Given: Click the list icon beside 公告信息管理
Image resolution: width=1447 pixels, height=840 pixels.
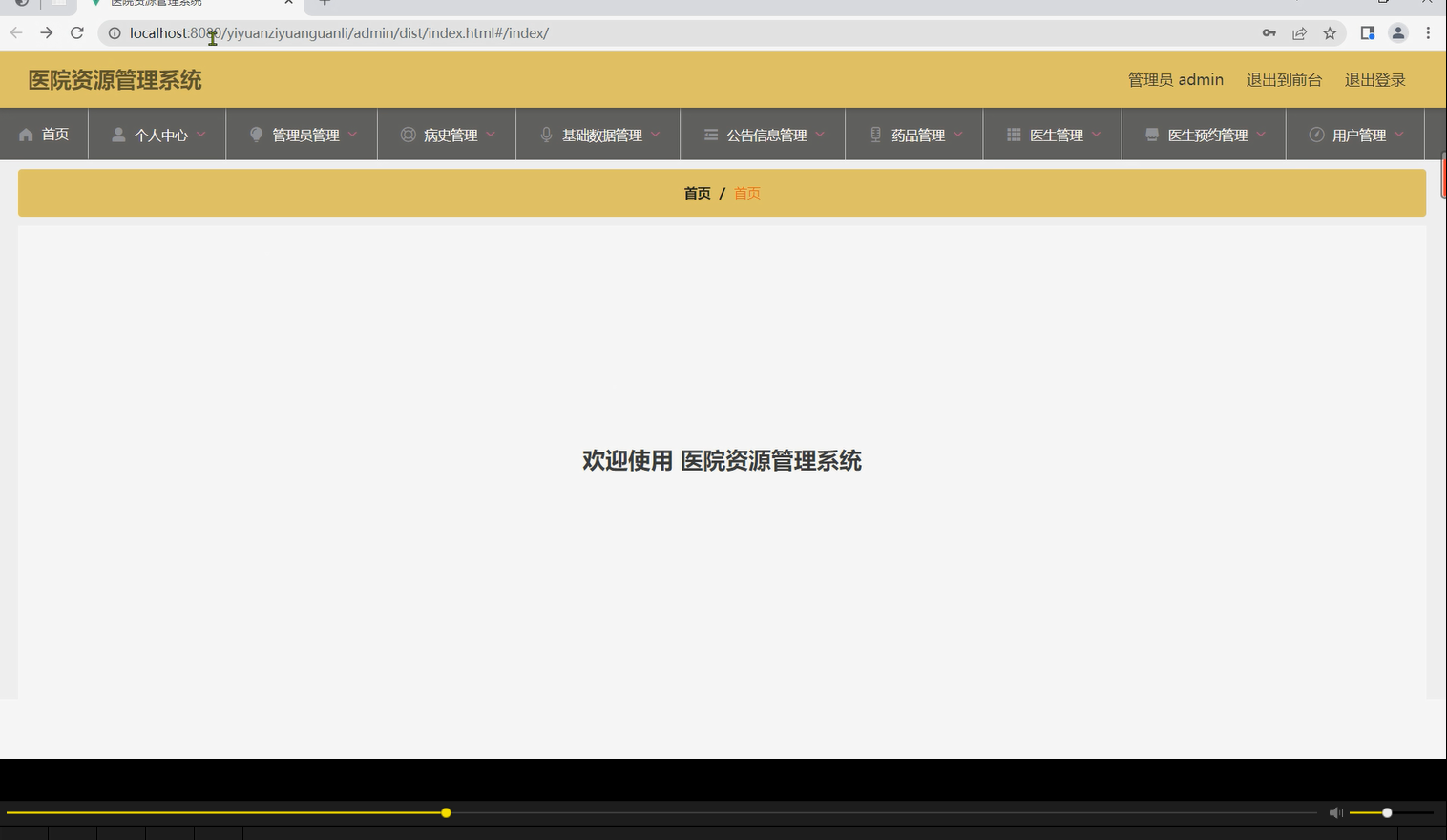Looking at the screenshot, I should coord(711,135).
